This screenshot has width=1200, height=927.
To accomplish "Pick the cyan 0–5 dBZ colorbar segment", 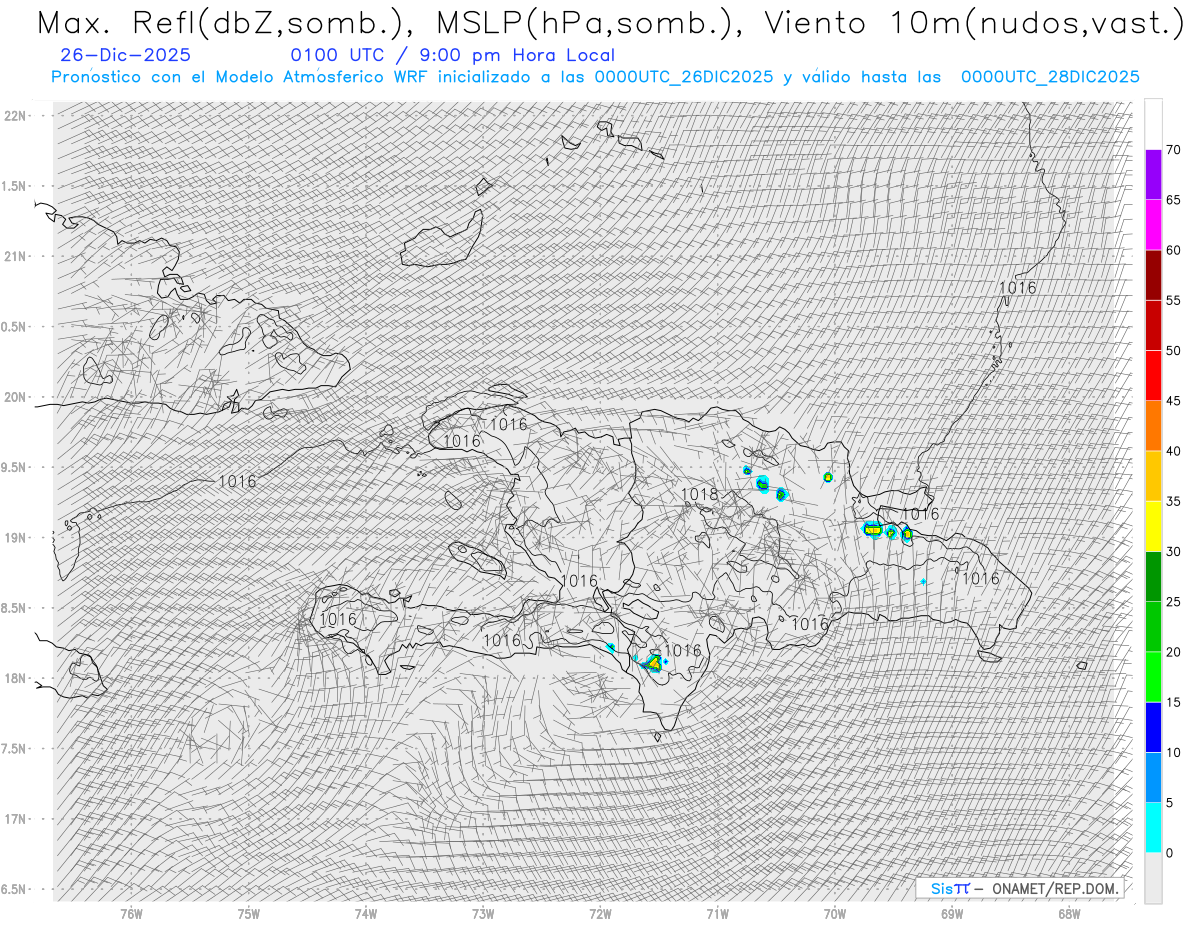I will pyautogui.click(x=1153, y=827).
